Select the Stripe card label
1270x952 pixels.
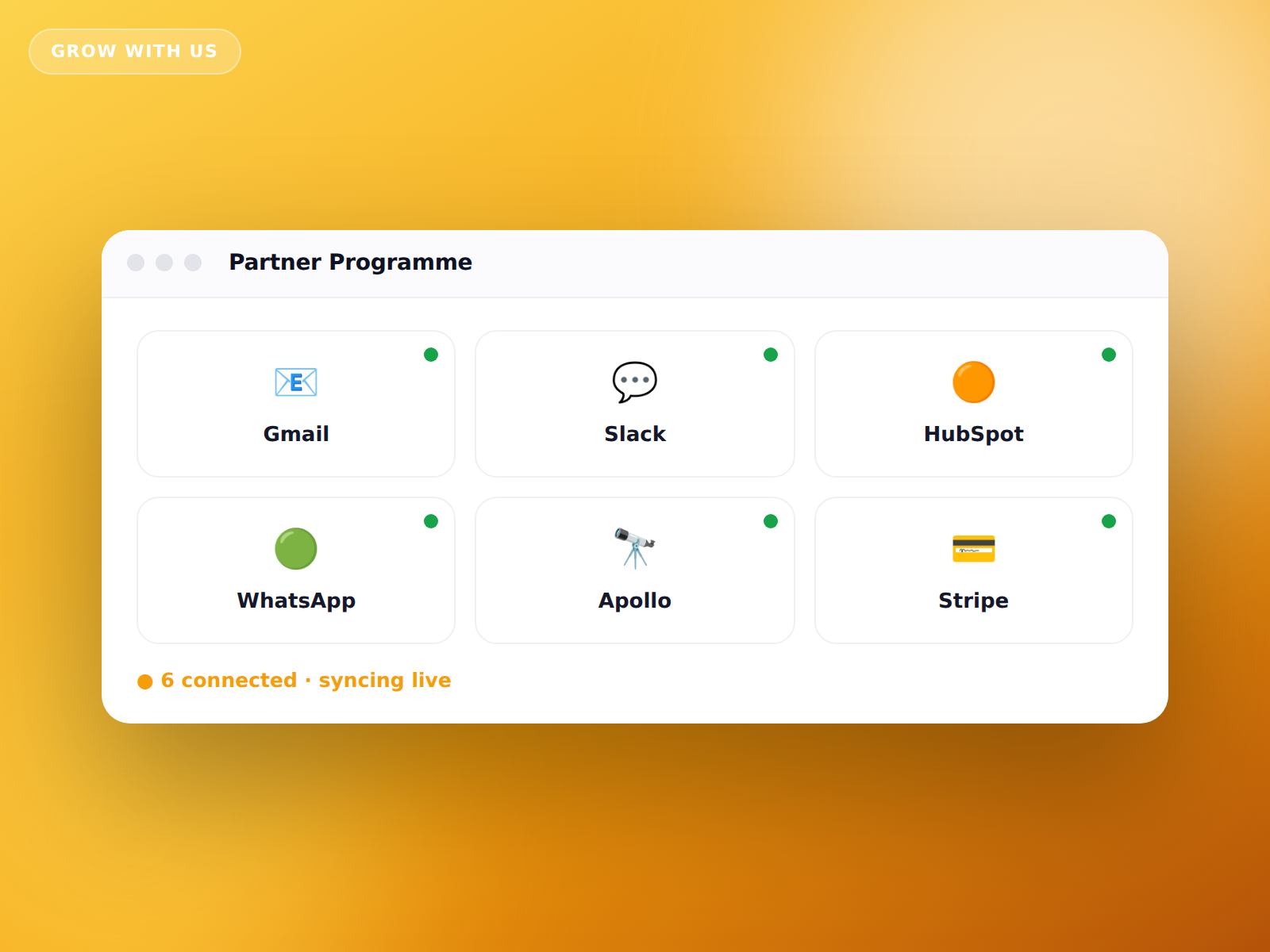974,601
